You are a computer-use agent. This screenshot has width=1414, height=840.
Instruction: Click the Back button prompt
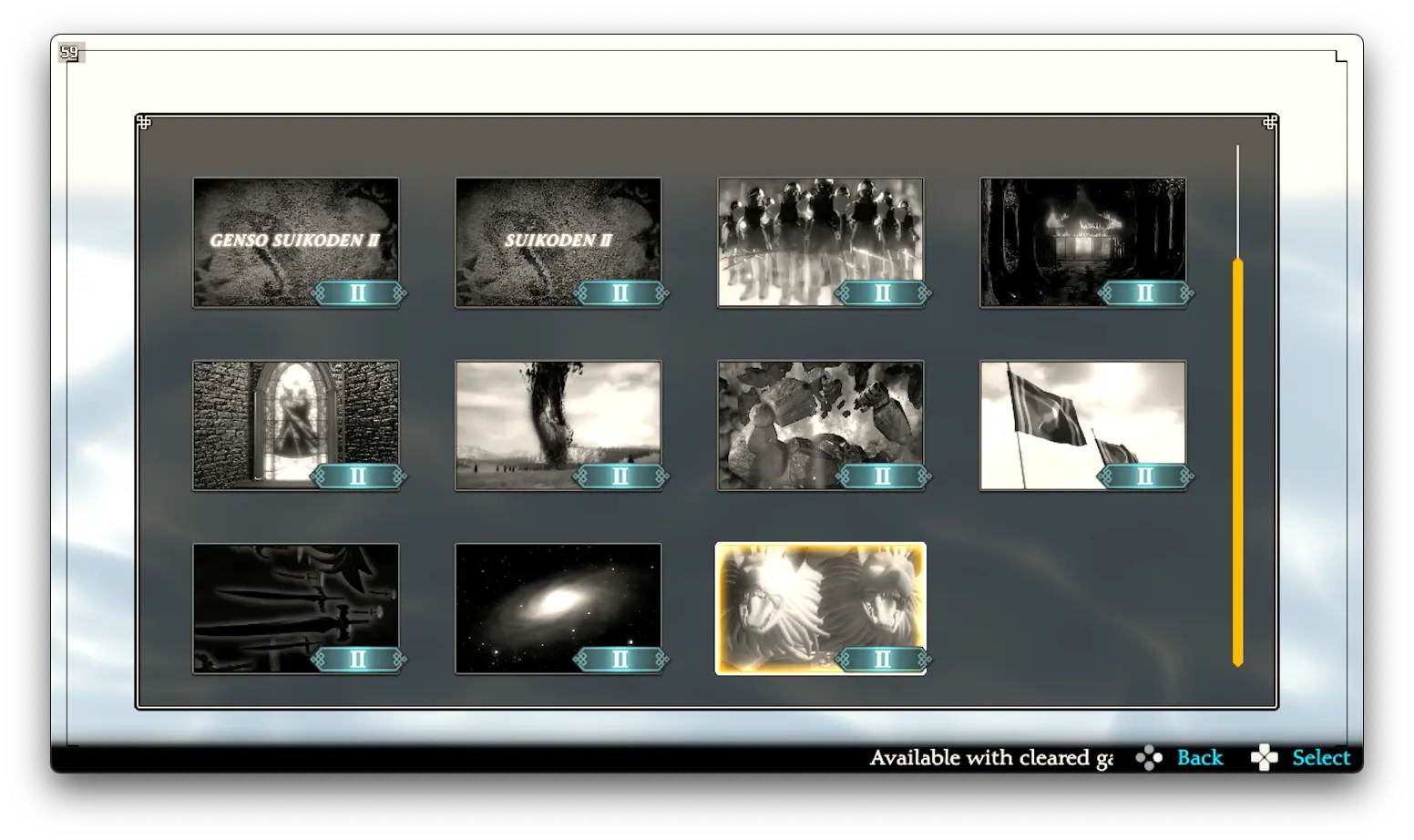pos(1199,758)
